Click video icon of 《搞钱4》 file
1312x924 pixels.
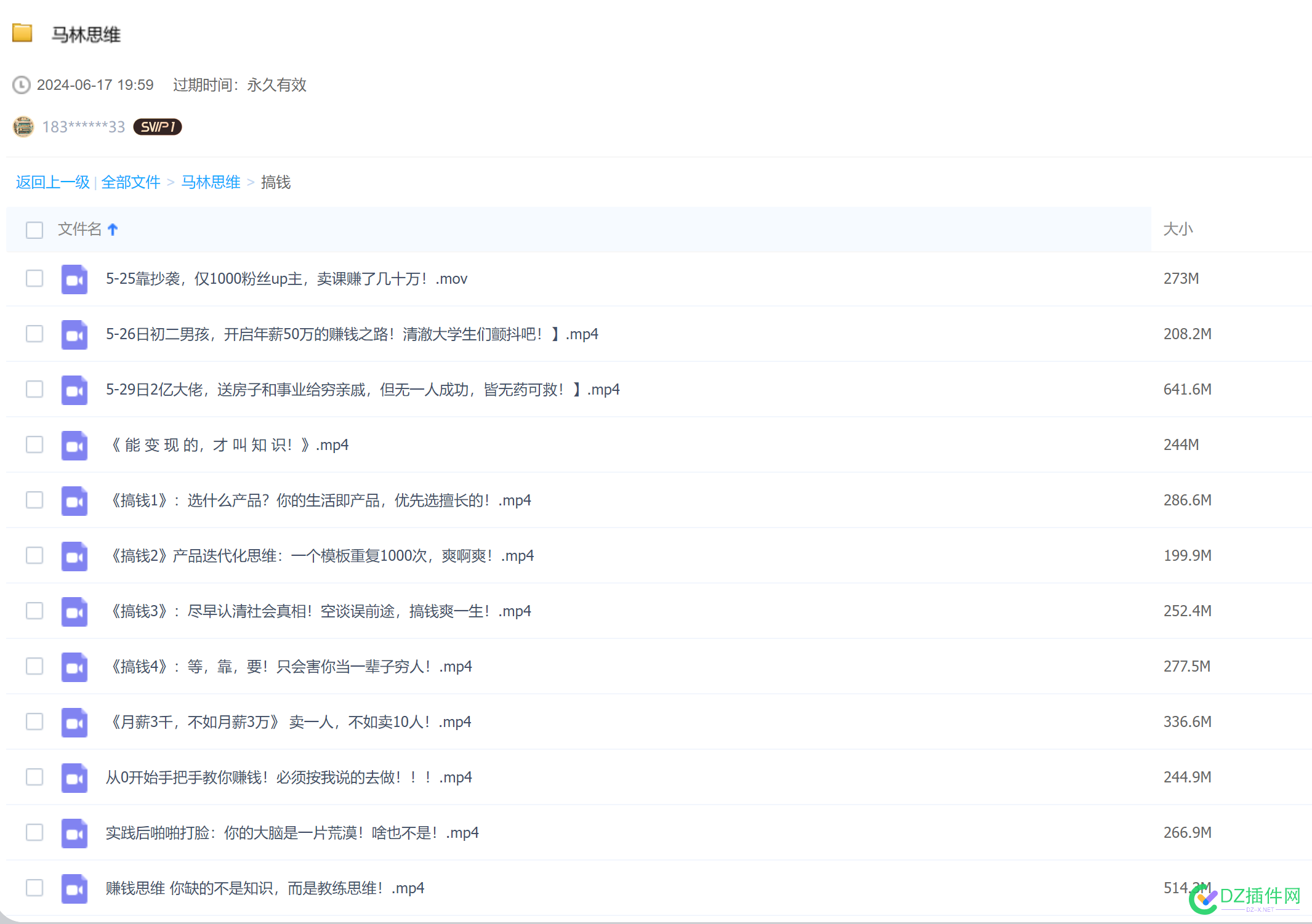click(74, 667)
